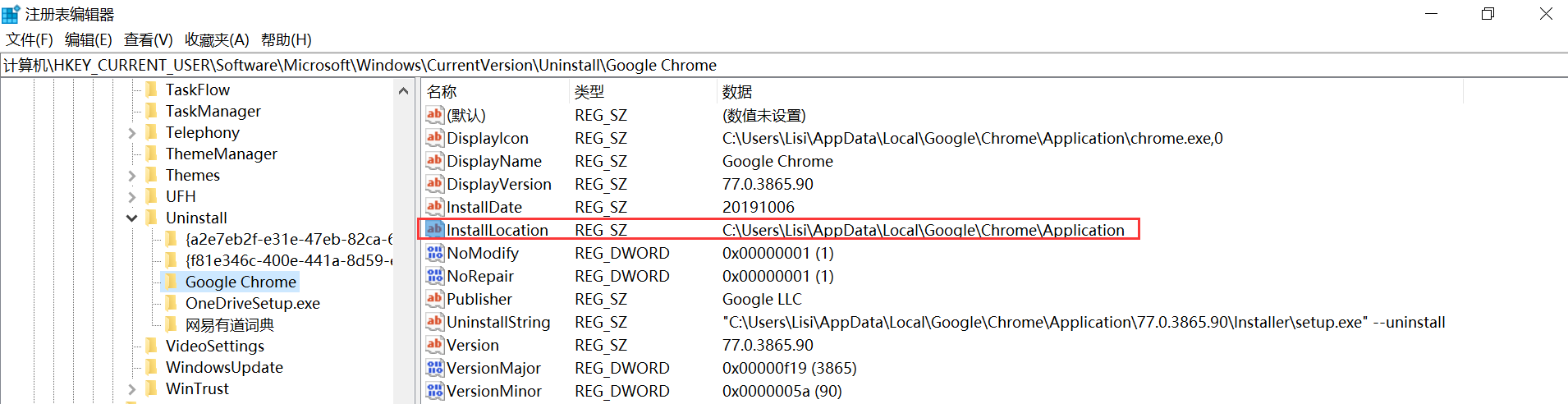This screenshot has height=404, width=1568.
Task: Select the TaskManager tree item
Action: point(213,111)
